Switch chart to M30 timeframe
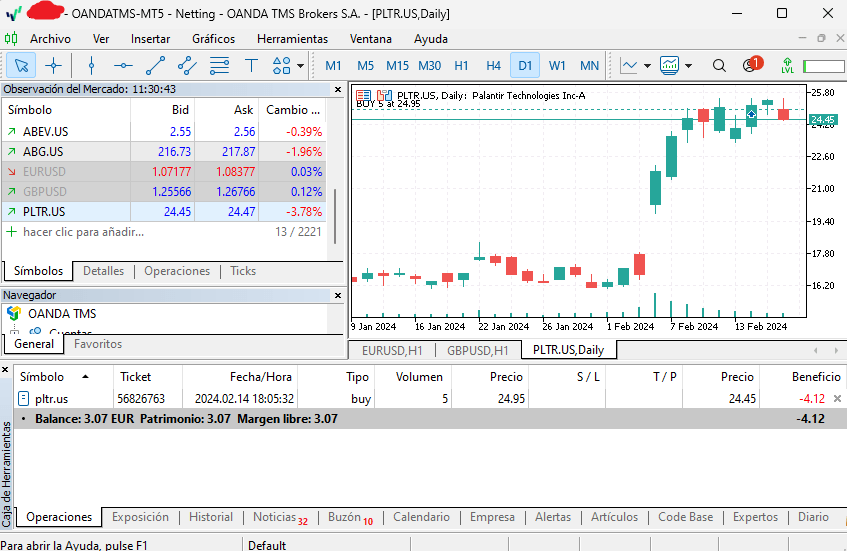 (429, 66)
